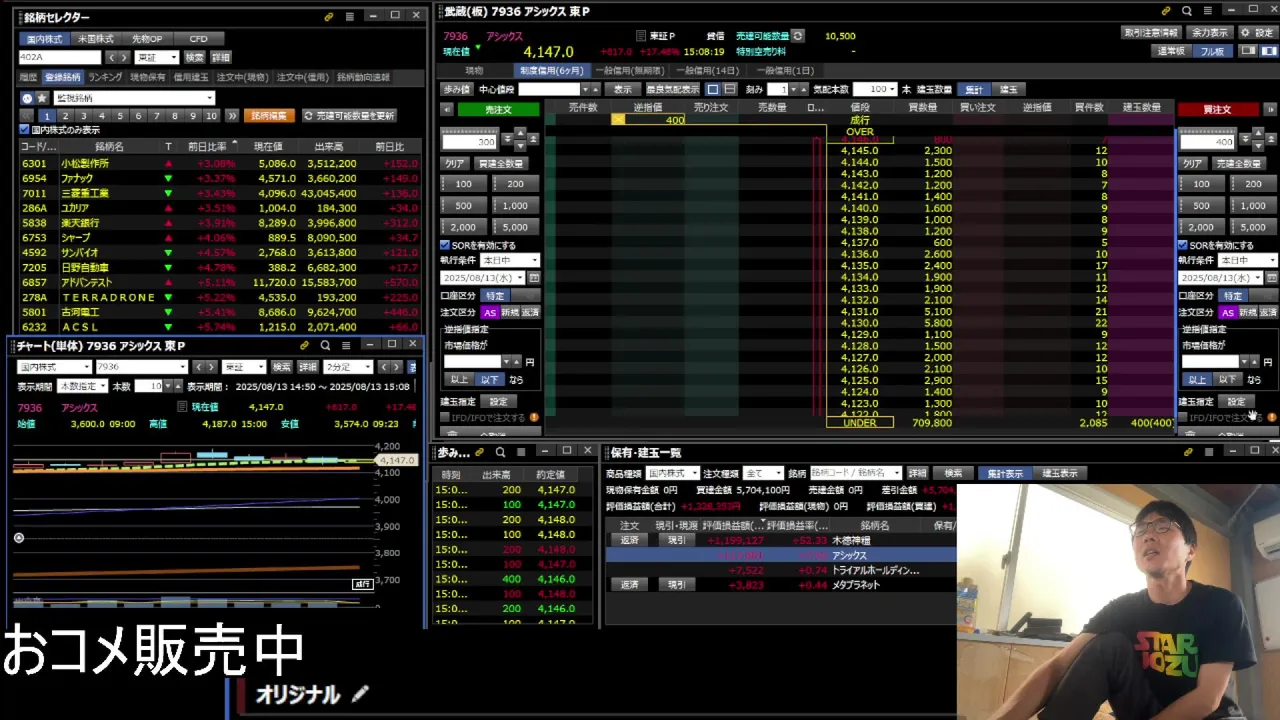Screen dimensions: 1280x720
Task: Open 本数指定 dropdown in chart window
Action: point(82,387)
